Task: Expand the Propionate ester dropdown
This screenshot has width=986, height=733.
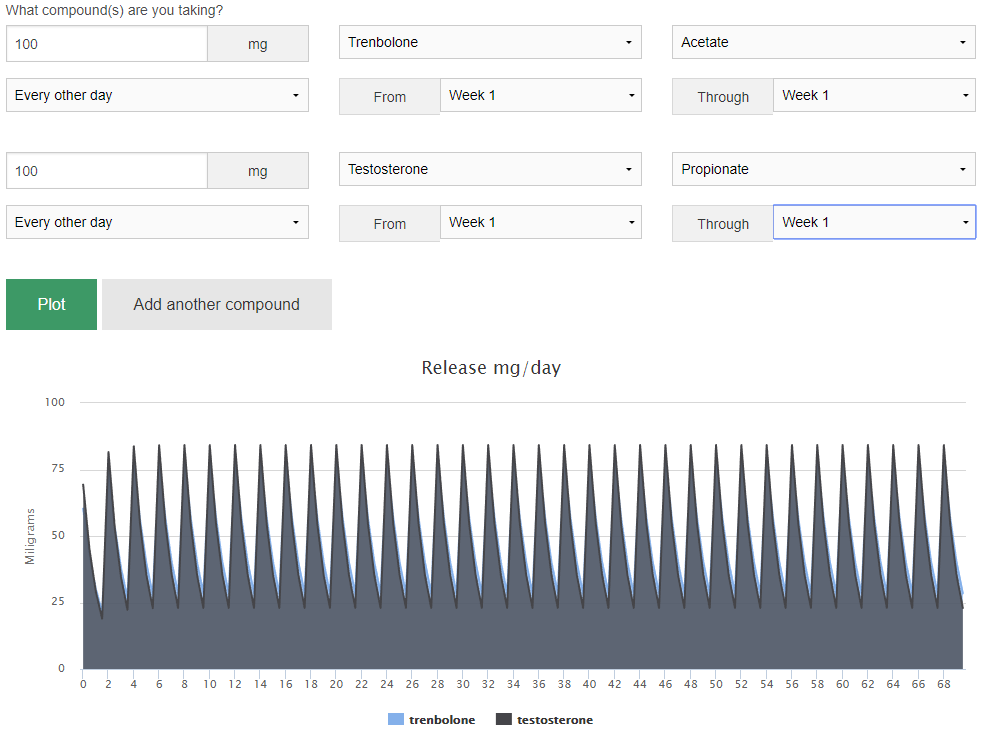Action: pyautogui.click(x=823, y=170)
